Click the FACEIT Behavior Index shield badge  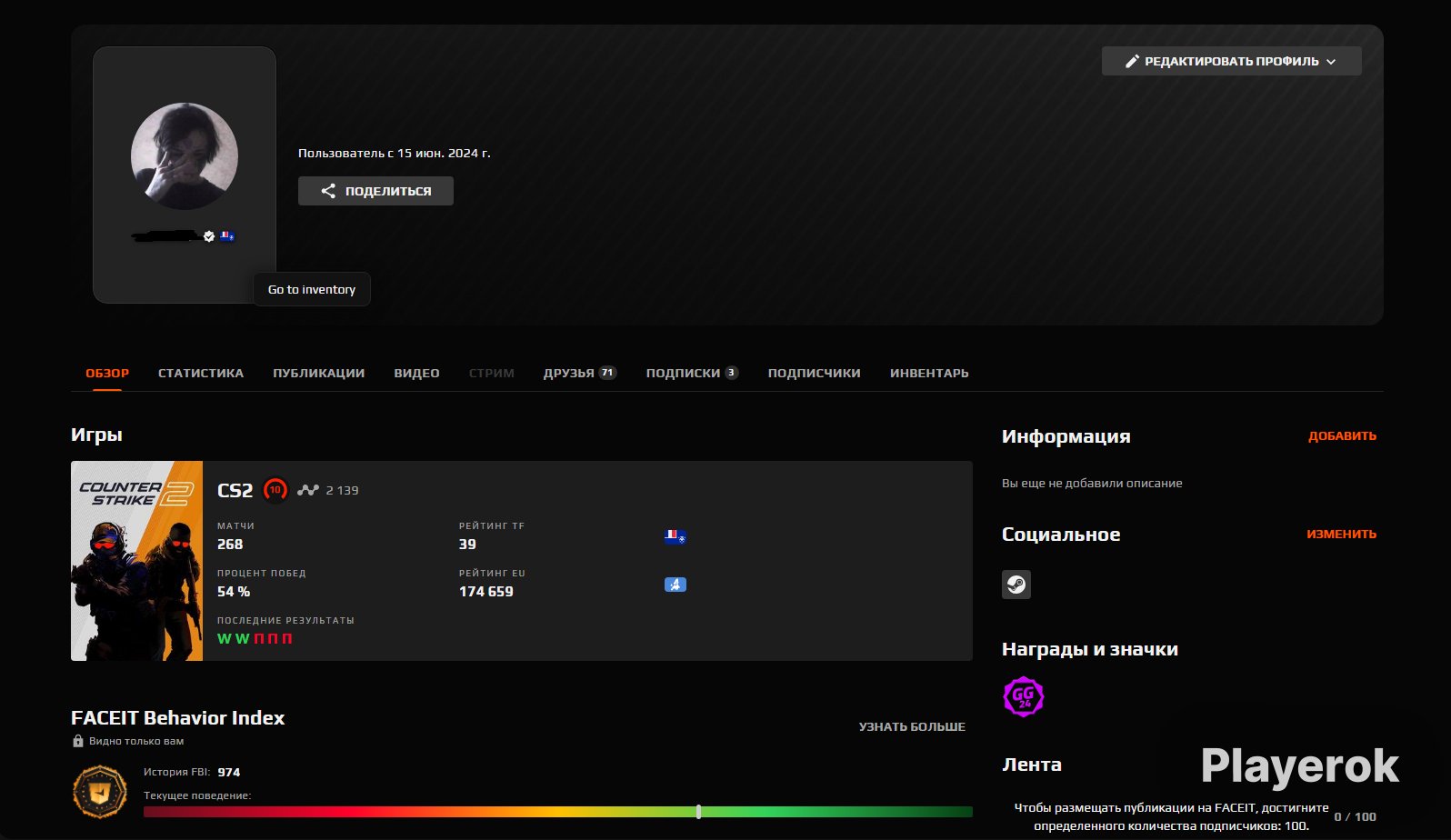coord(99,792)
